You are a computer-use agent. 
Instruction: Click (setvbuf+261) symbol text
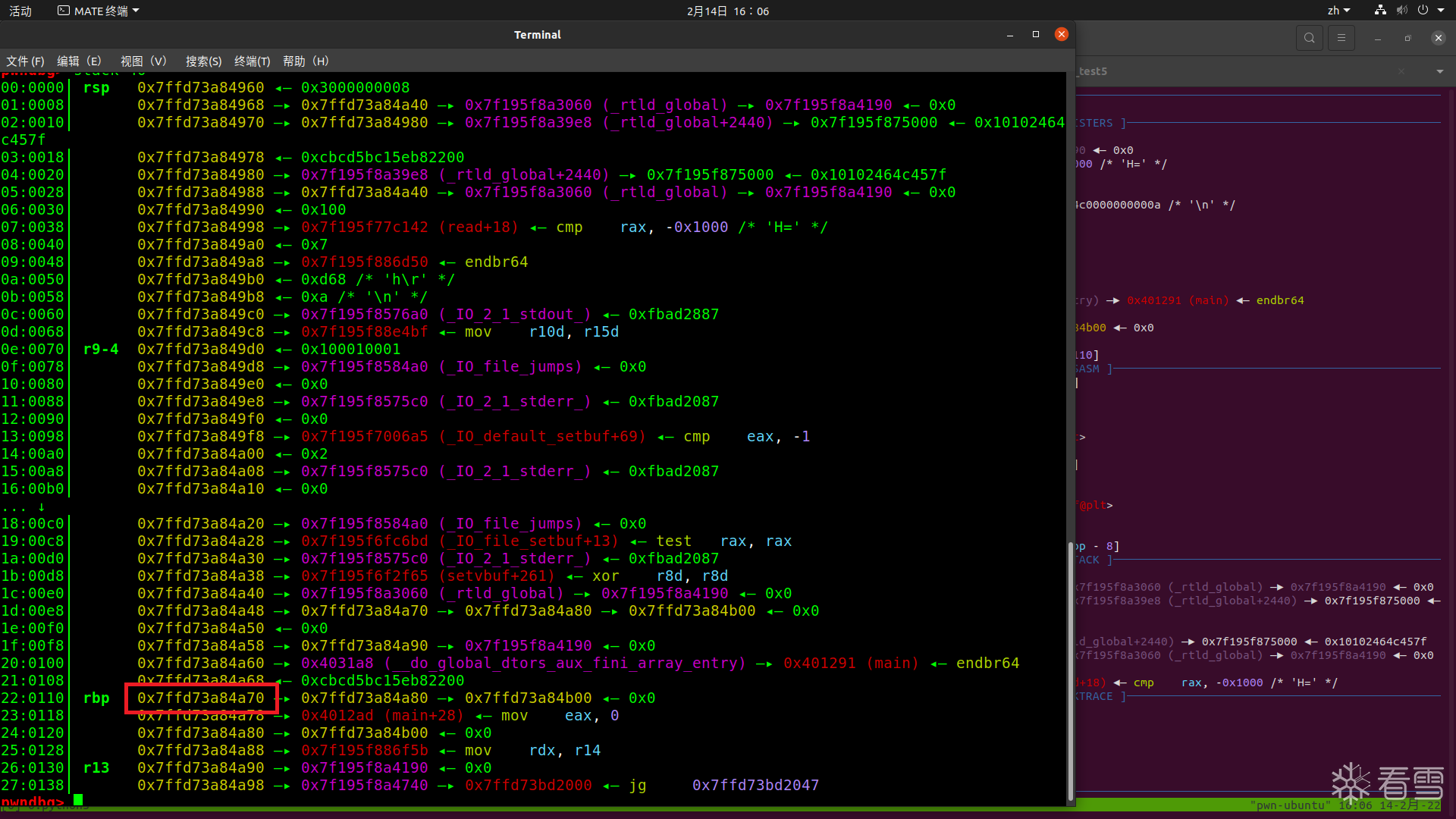click(x=497, y=576)
